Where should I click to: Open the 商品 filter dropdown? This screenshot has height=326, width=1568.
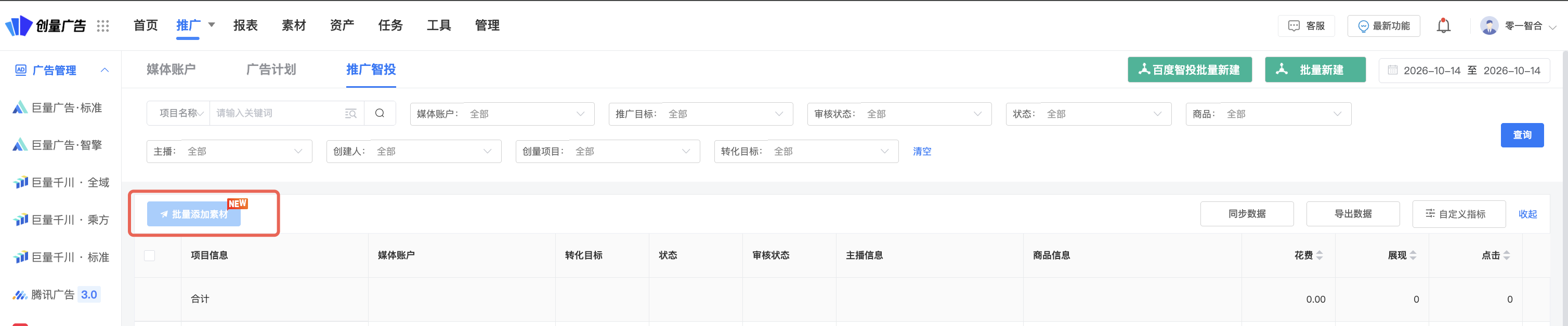1269,114
